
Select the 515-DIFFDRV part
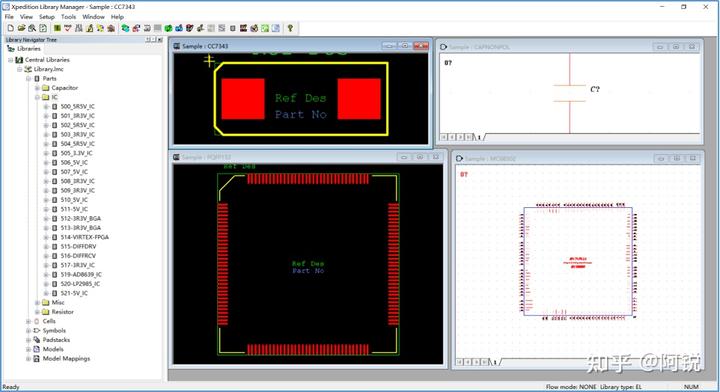click(x=78, y=246)
